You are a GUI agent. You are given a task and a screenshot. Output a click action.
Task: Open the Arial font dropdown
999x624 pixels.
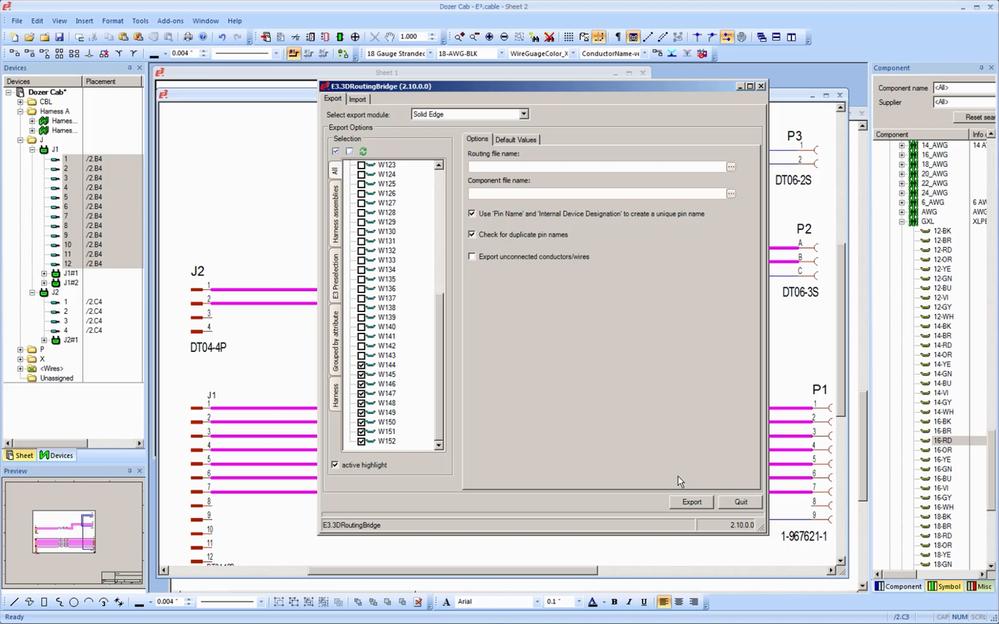536,602
